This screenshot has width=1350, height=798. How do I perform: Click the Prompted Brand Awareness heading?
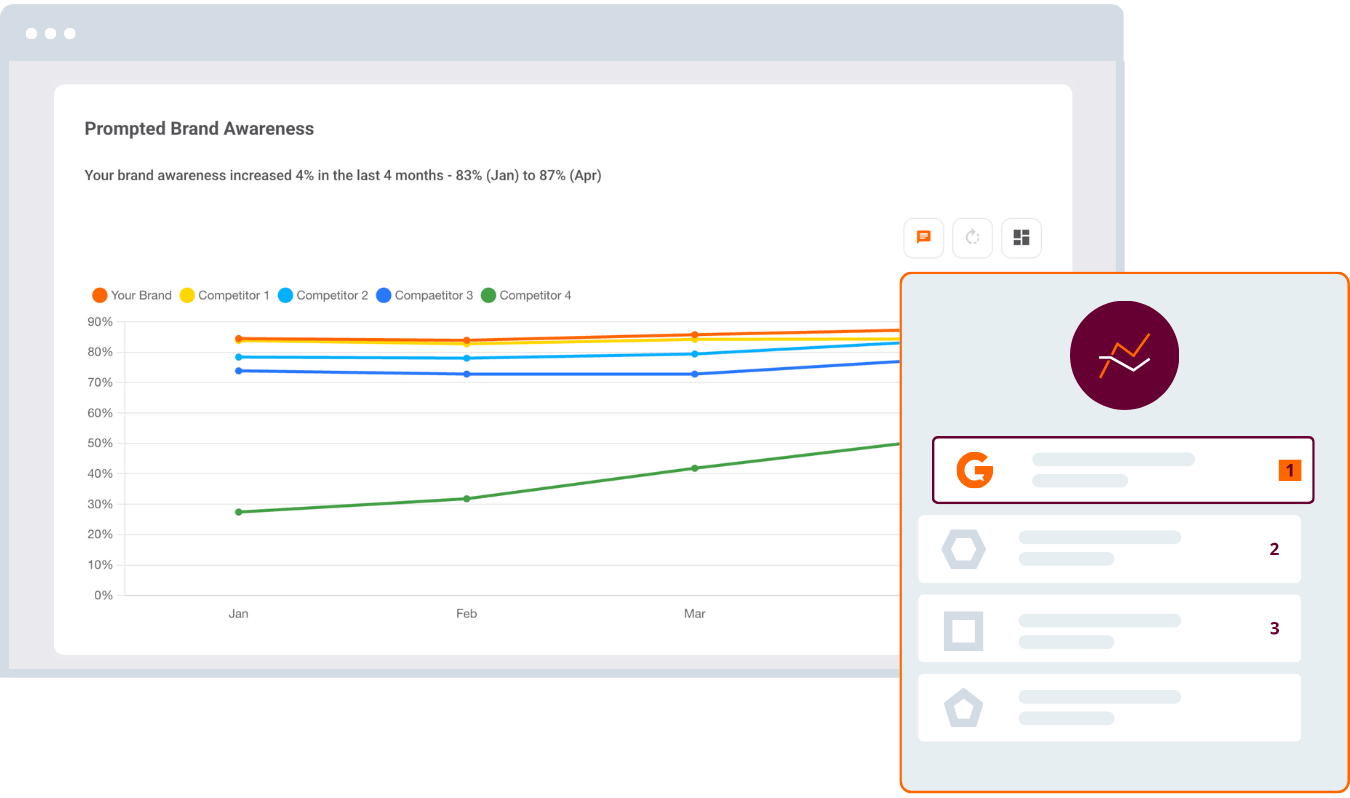click(198, 128)
